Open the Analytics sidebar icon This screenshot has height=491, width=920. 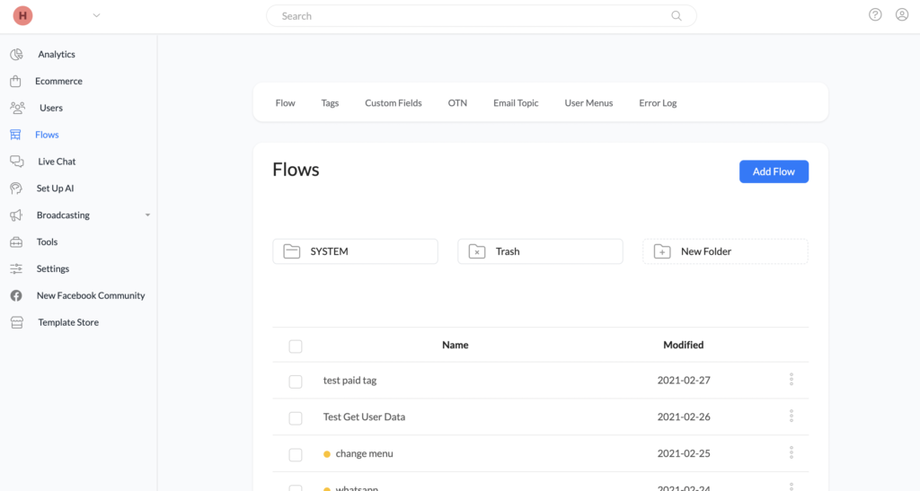16,54
